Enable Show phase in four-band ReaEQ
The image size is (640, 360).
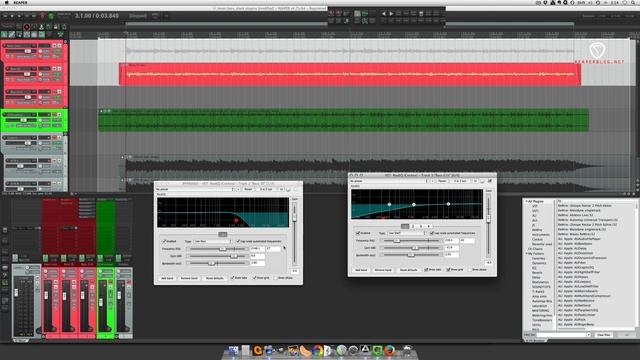tap(470, 269)
